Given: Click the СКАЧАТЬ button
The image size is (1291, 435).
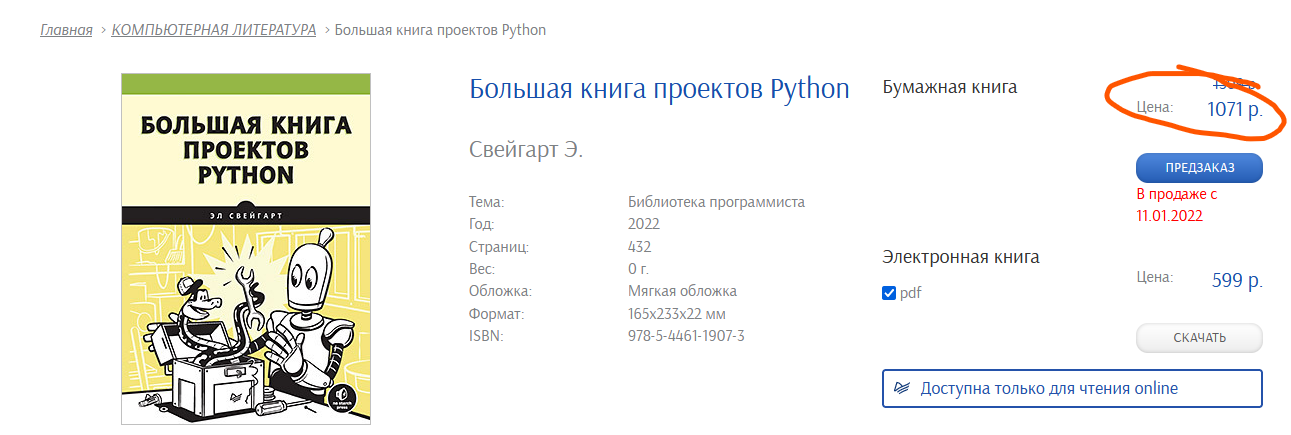Looking at the screenshot, I should point(1199,338).
